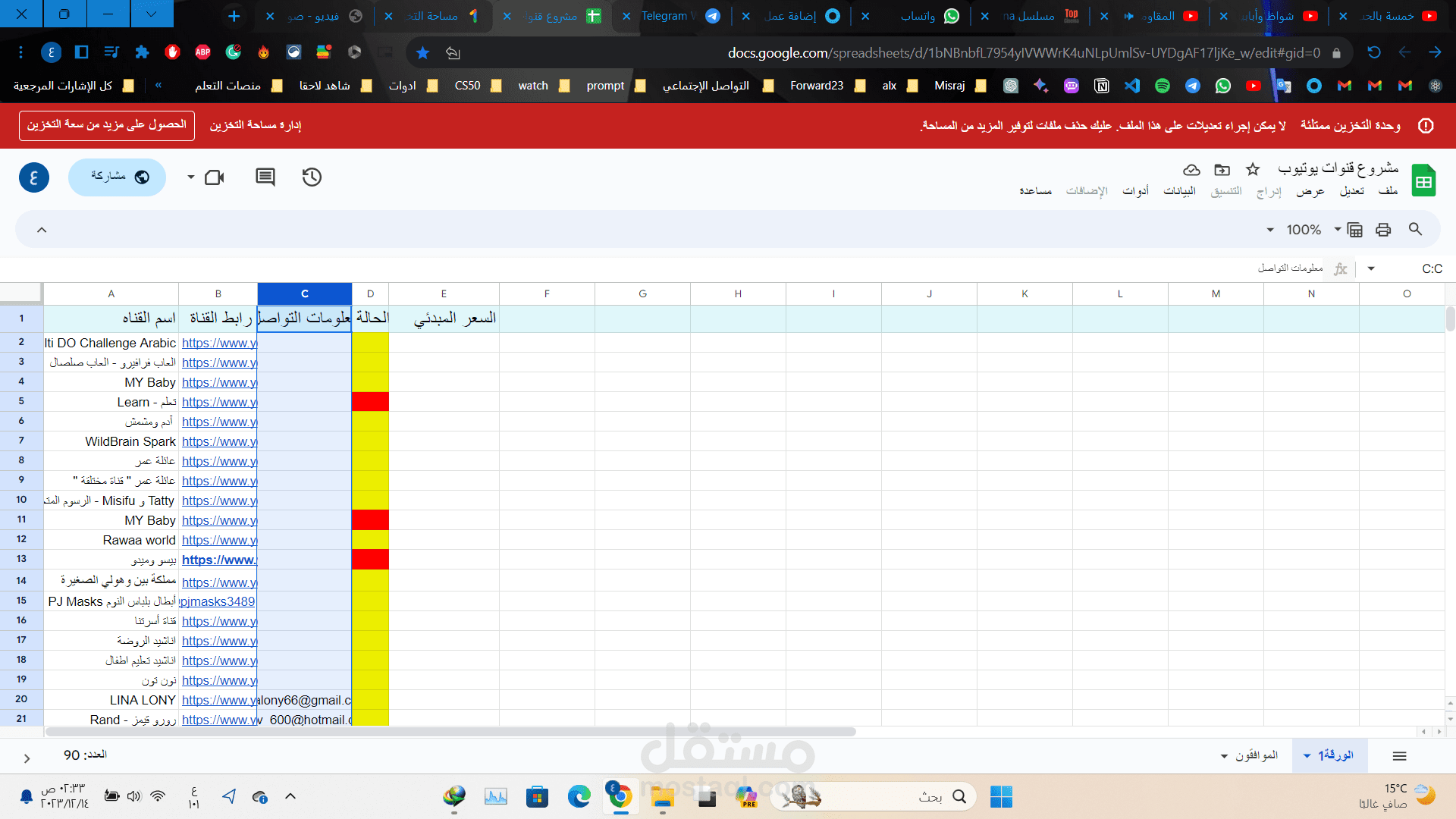Collapse toolbar using the chevron up arrow

pos(42,230)
